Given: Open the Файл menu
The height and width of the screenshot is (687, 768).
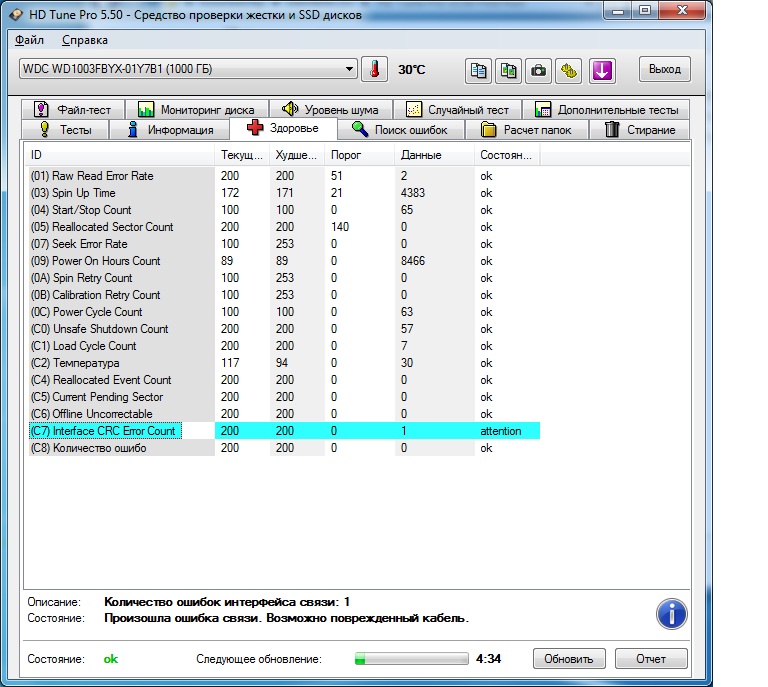Looking at the screenshot, I should point(29,40).
